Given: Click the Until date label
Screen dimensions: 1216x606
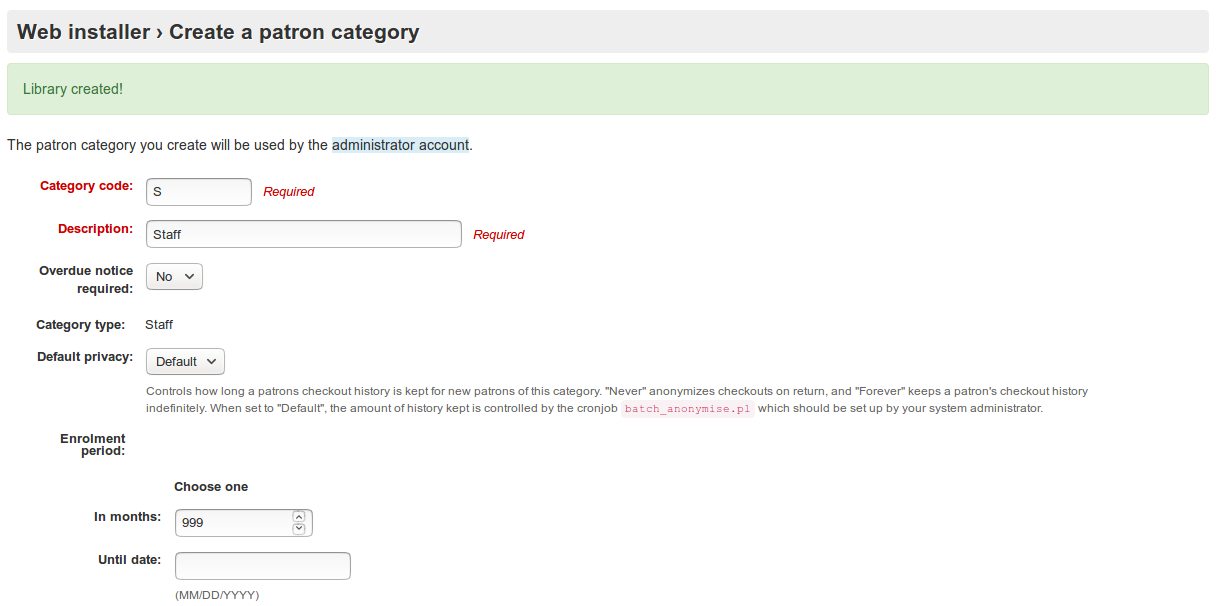Looking at the screenshot, I should [129, 560].
